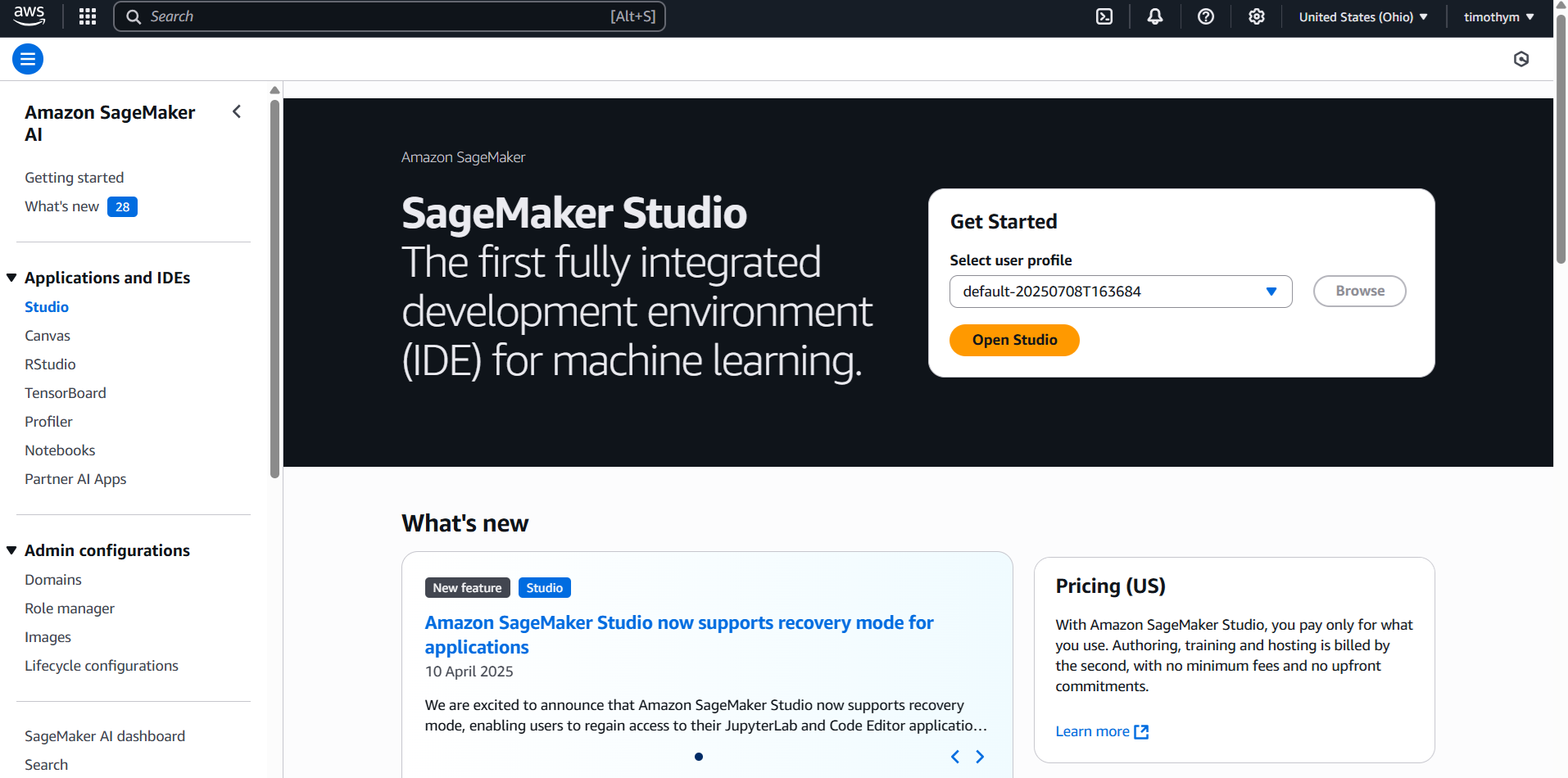The width and height of the screenshot is (1568, 778).
Task: Select RStudio in the side navigation
Action: [x=50, y=364]
